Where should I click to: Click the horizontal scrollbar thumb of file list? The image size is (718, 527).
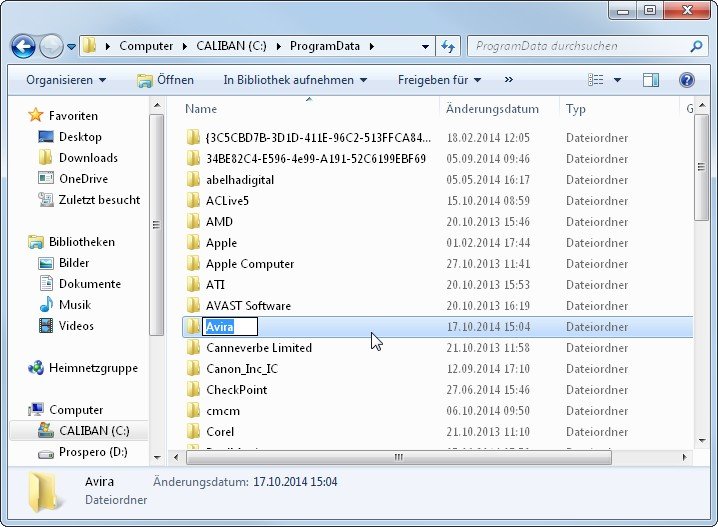(398, 457)
